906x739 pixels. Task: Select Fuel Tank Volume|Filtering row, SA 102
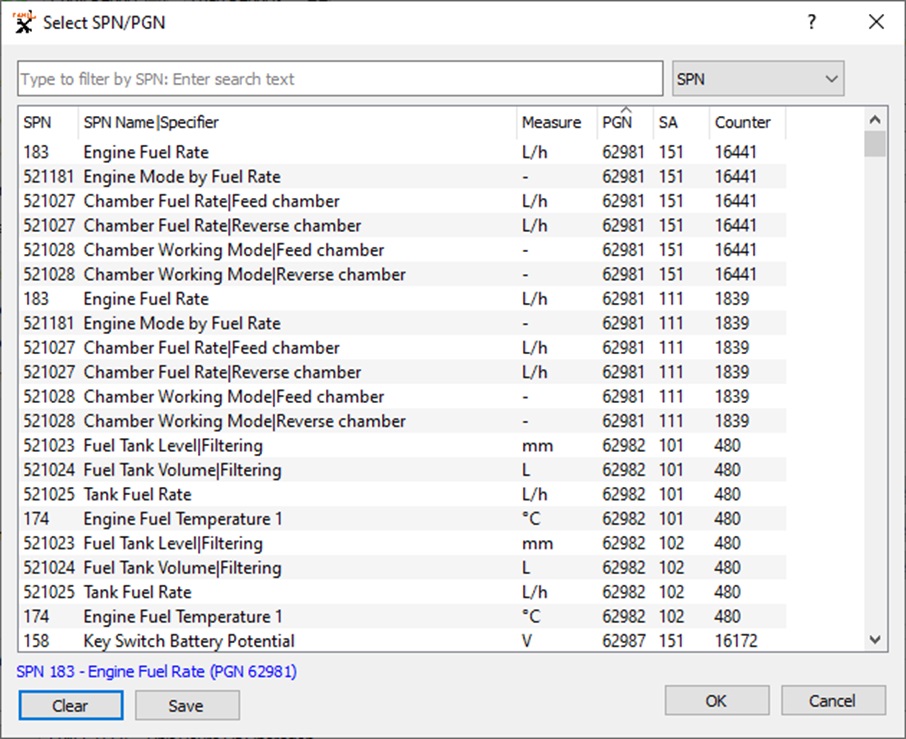point(403,568)
